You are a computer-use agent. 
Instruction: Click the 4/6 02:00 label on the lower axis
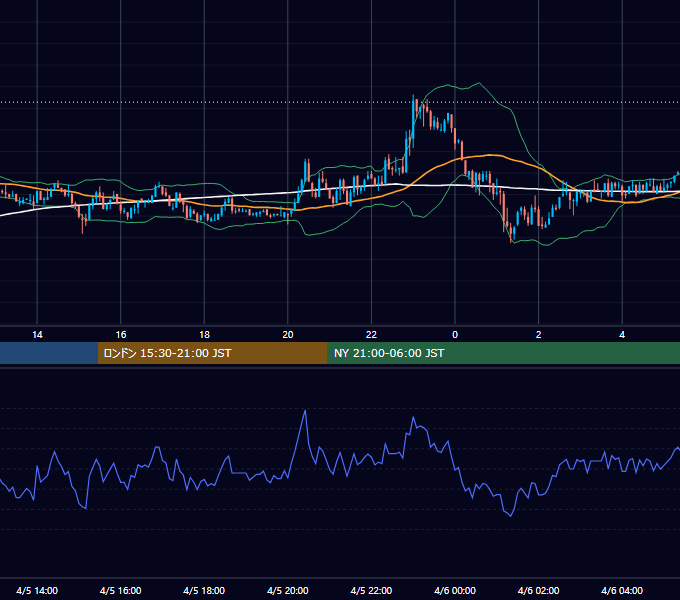click(x=539, y=590)
